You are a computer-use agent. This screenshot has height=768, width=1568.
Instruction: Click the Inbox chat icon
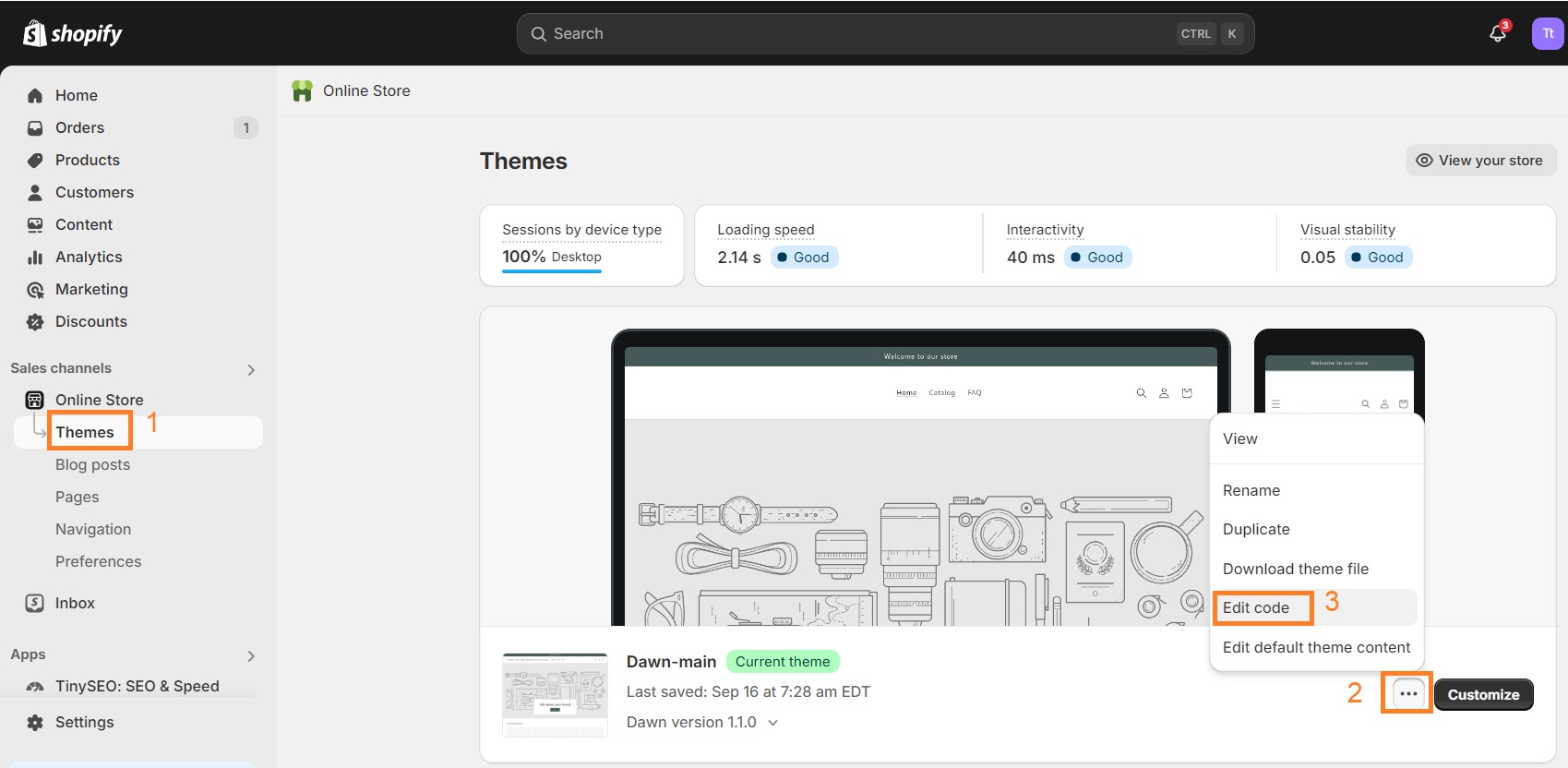pos(35,603)
